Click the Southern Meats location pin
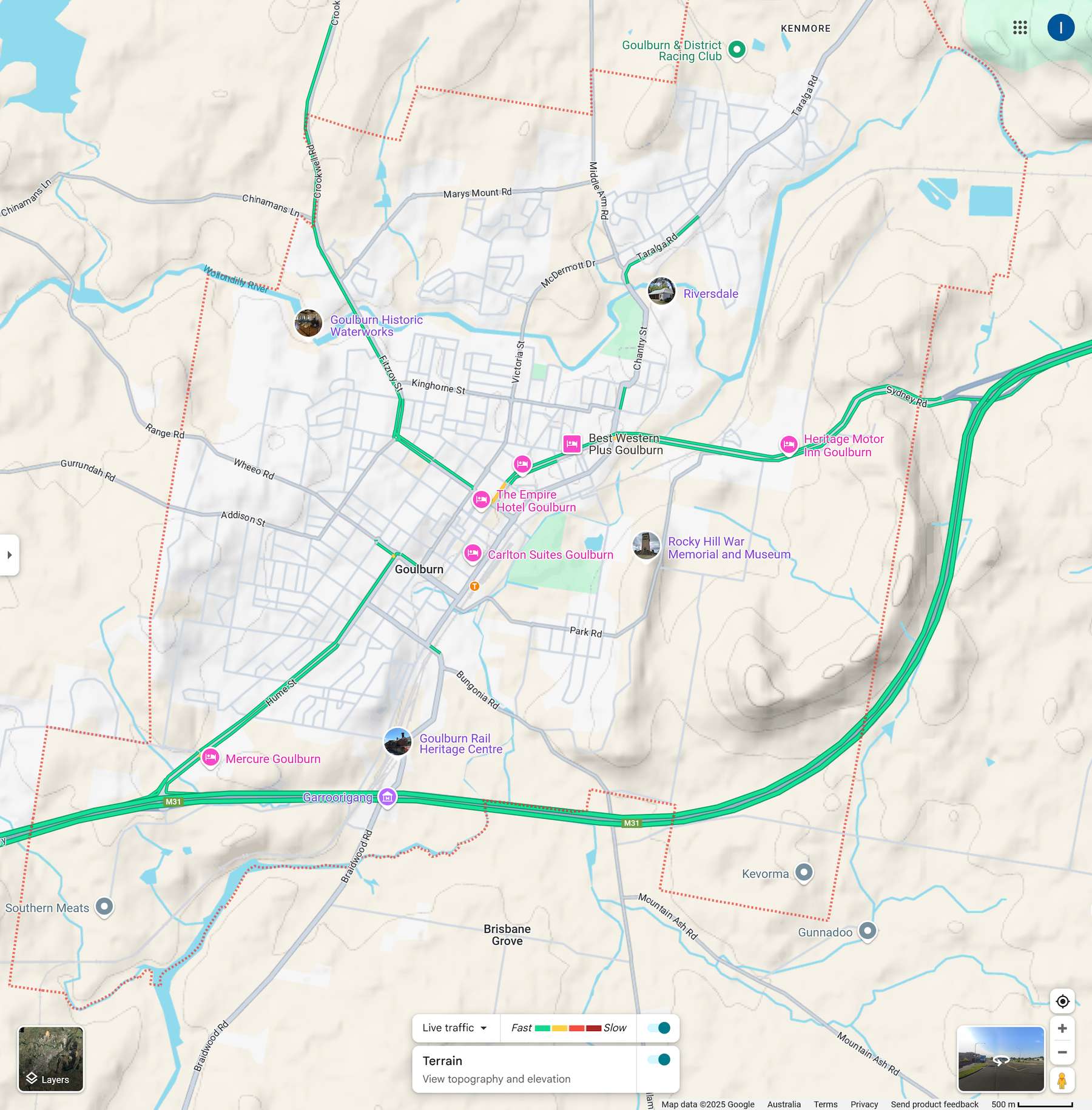Viewport: 1092px width, 1110px height. pyautogui.click(x=104, y=907)
